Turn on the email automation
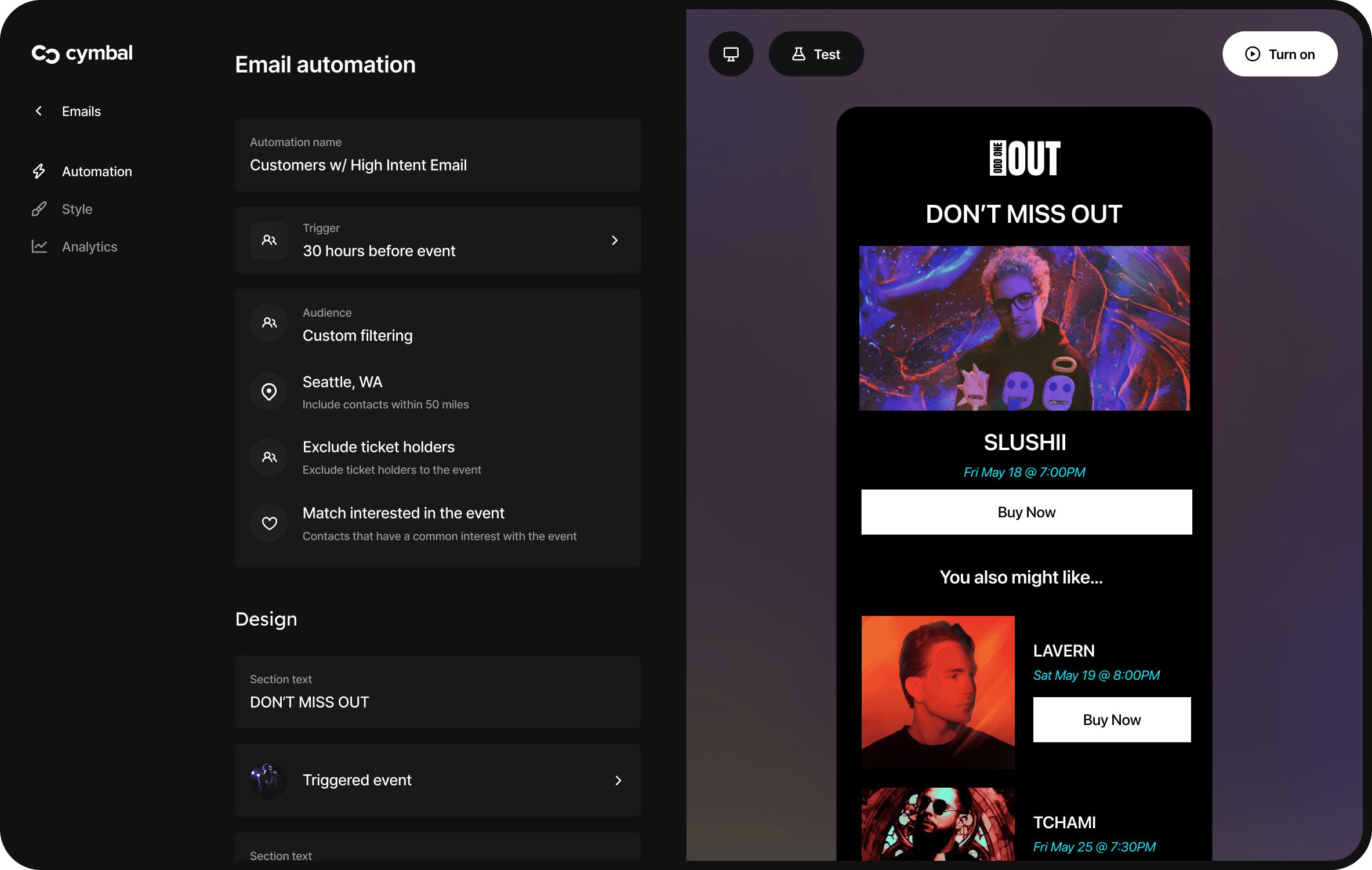The width and height of the screenshot is (1372, 870). 1280,54
